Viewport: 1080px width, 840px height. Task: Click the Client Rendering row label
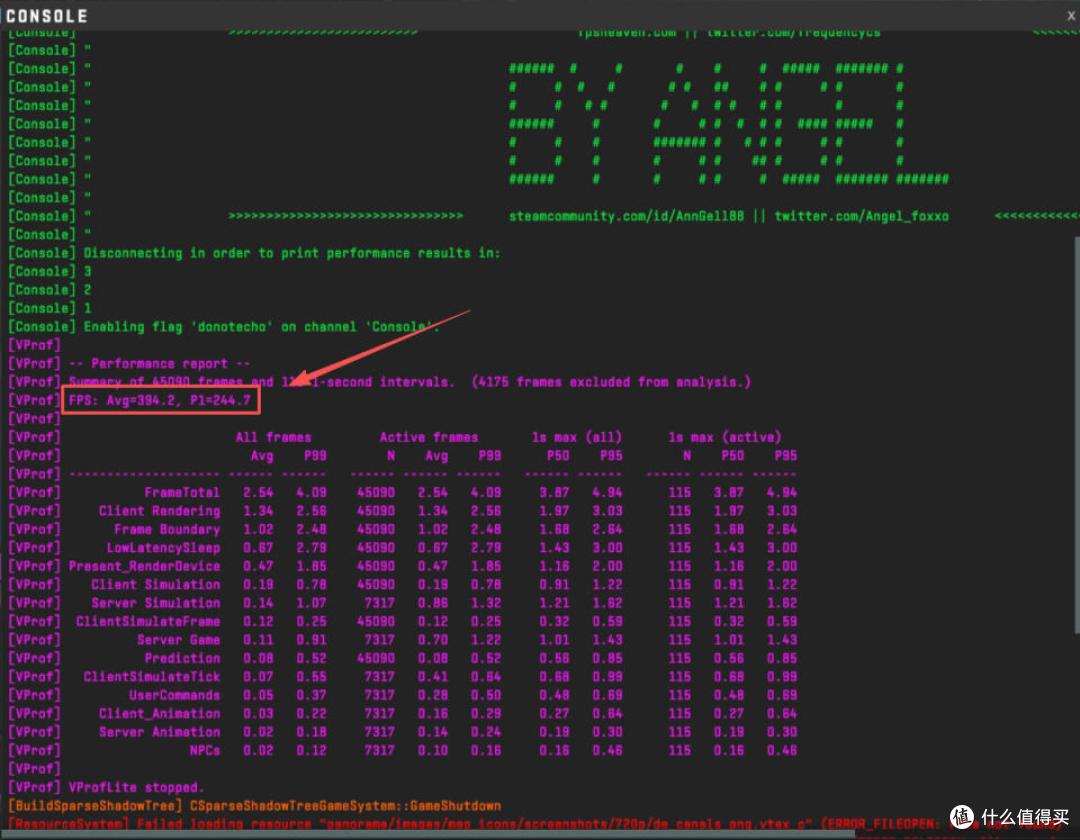click(159, 511)
